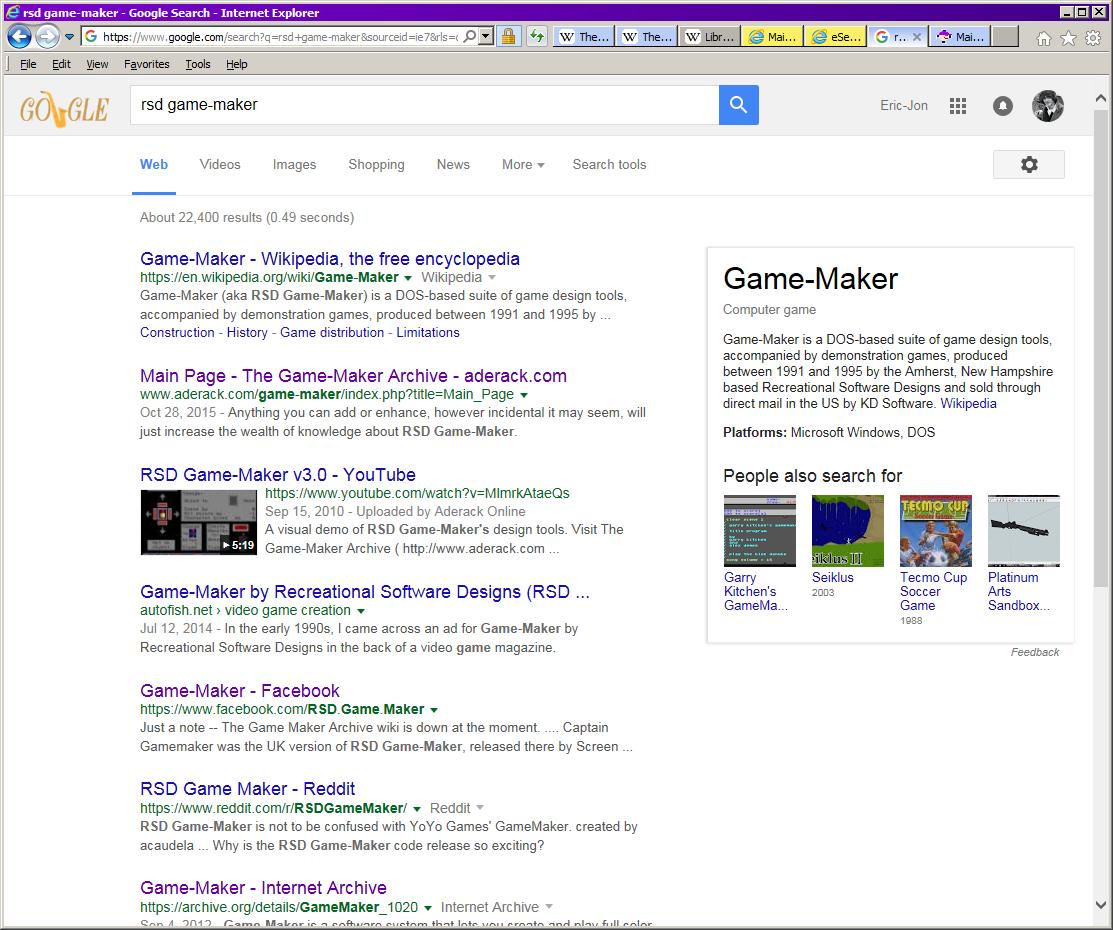
Task: Switch to the 'Libr...' Wikipedia tab
Action: pyautogui.click(x=710, y=37)
